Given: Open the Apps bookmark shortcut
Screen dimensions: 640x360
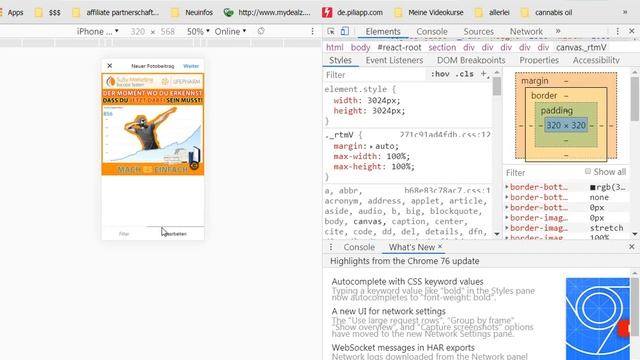Looking at the screenshot, I should 11,12.
